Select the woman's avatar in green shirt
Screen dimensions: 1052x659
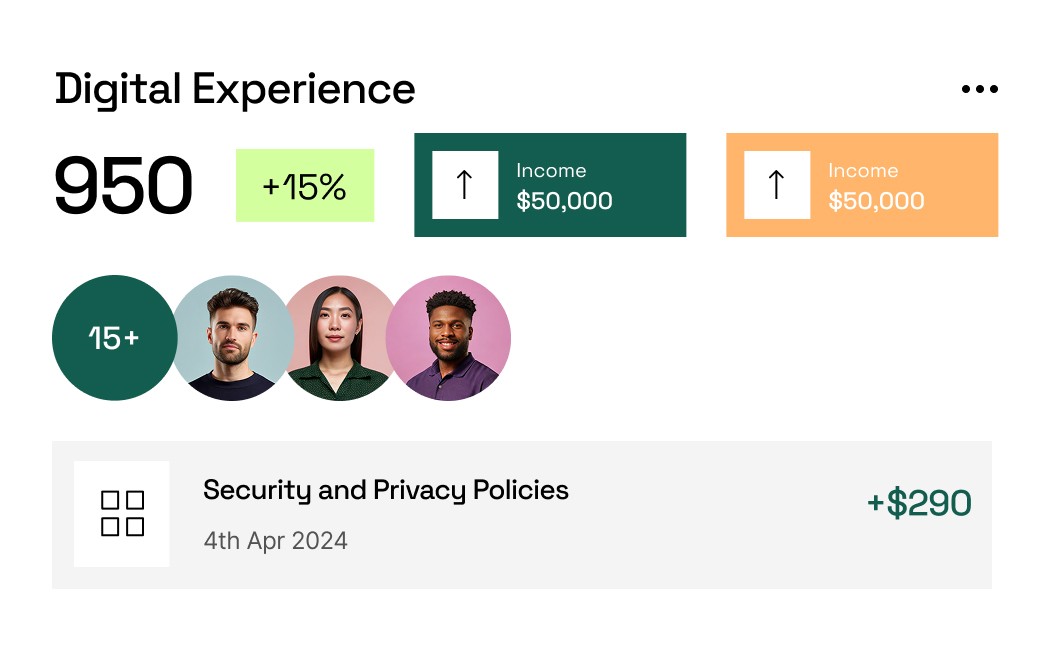(339, 338)
